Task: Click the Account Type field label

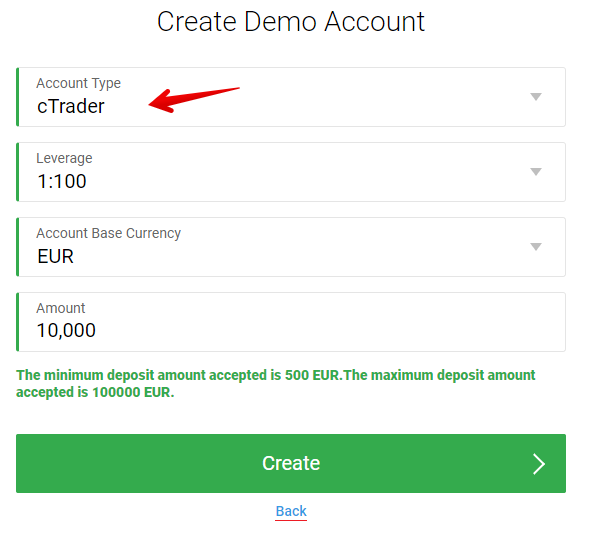Action: click(x=78, y=84)
